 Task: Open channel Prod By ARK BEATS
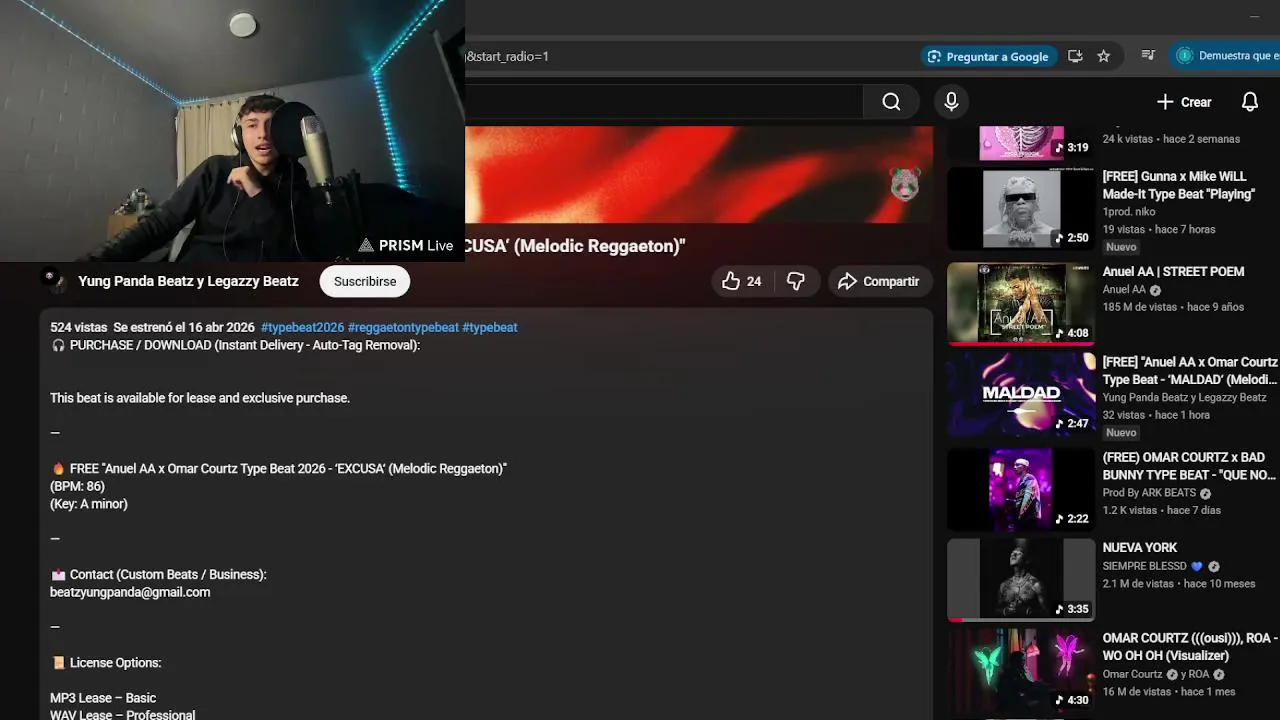1149,493
